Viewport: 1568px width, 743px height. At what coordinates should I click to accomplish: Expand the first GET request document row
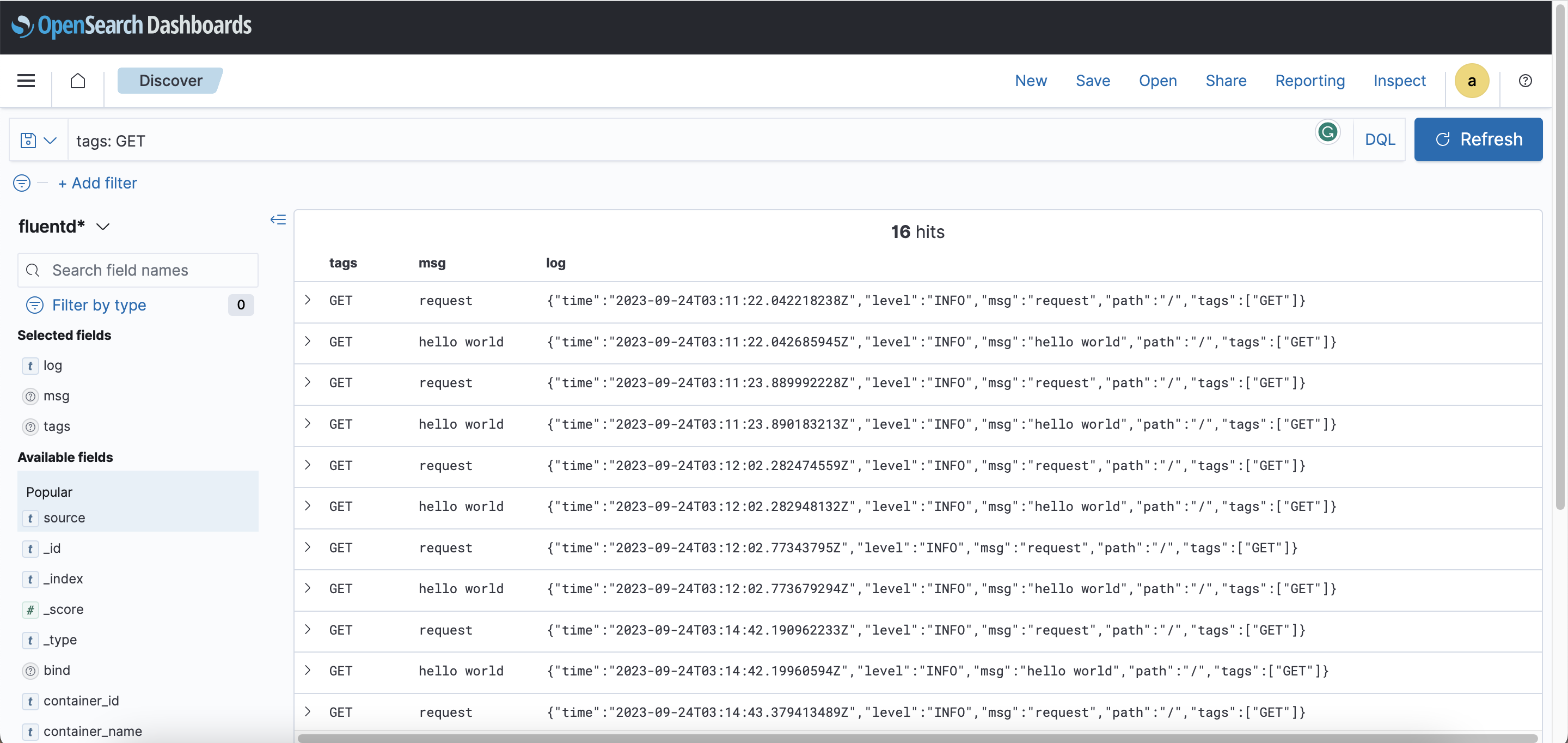(308, 300)
